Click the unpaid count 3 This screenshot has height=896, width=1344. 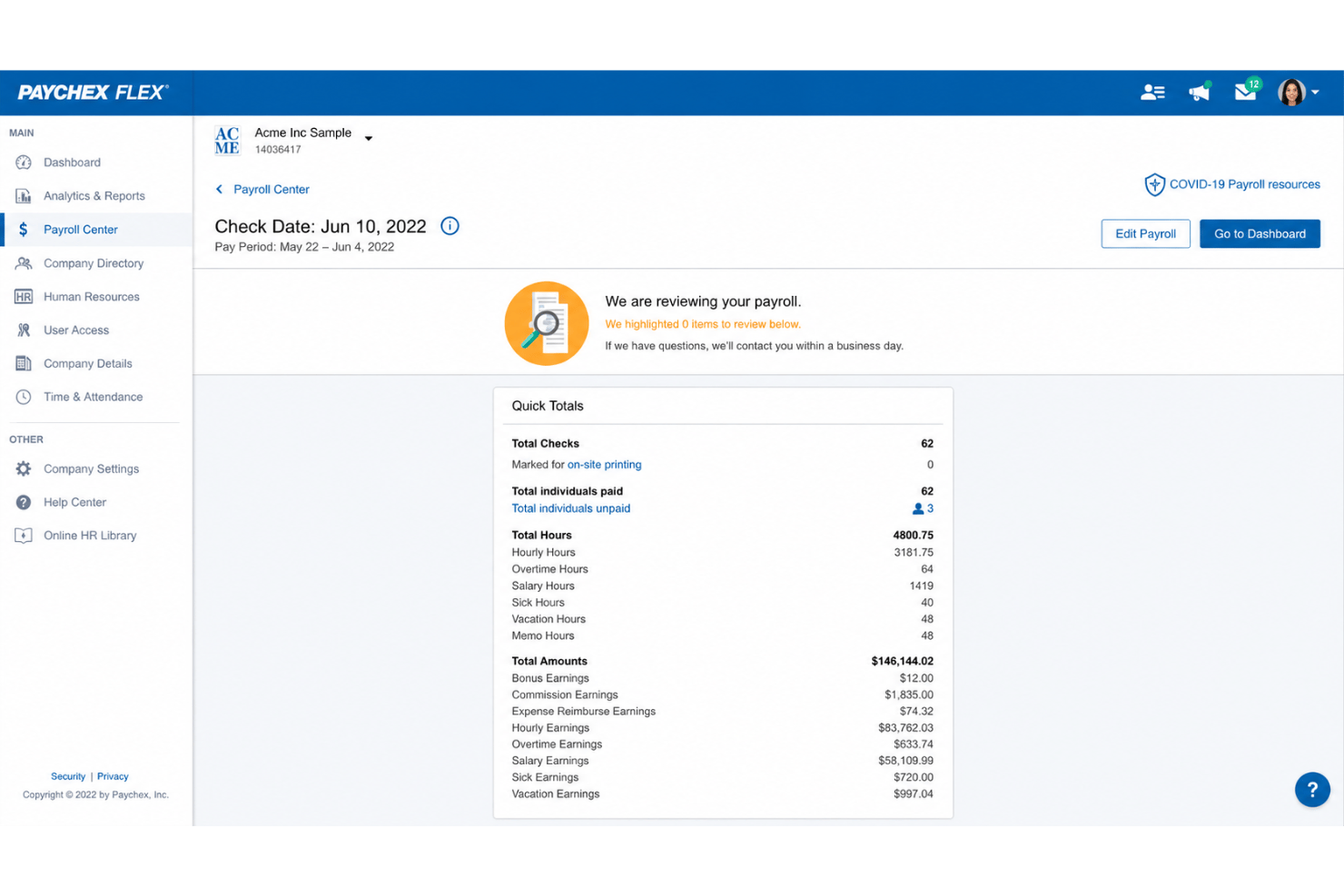coord(930,508)
